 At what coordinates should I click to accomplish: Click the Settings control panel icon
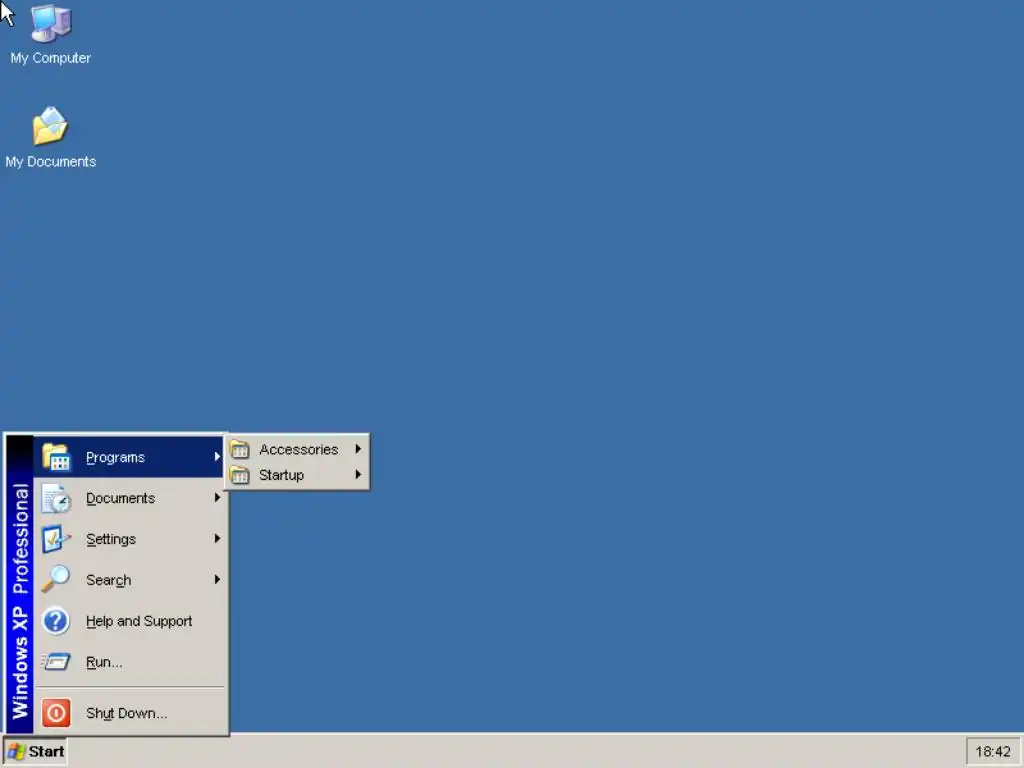pyautogui.click(x=56, y=539)
